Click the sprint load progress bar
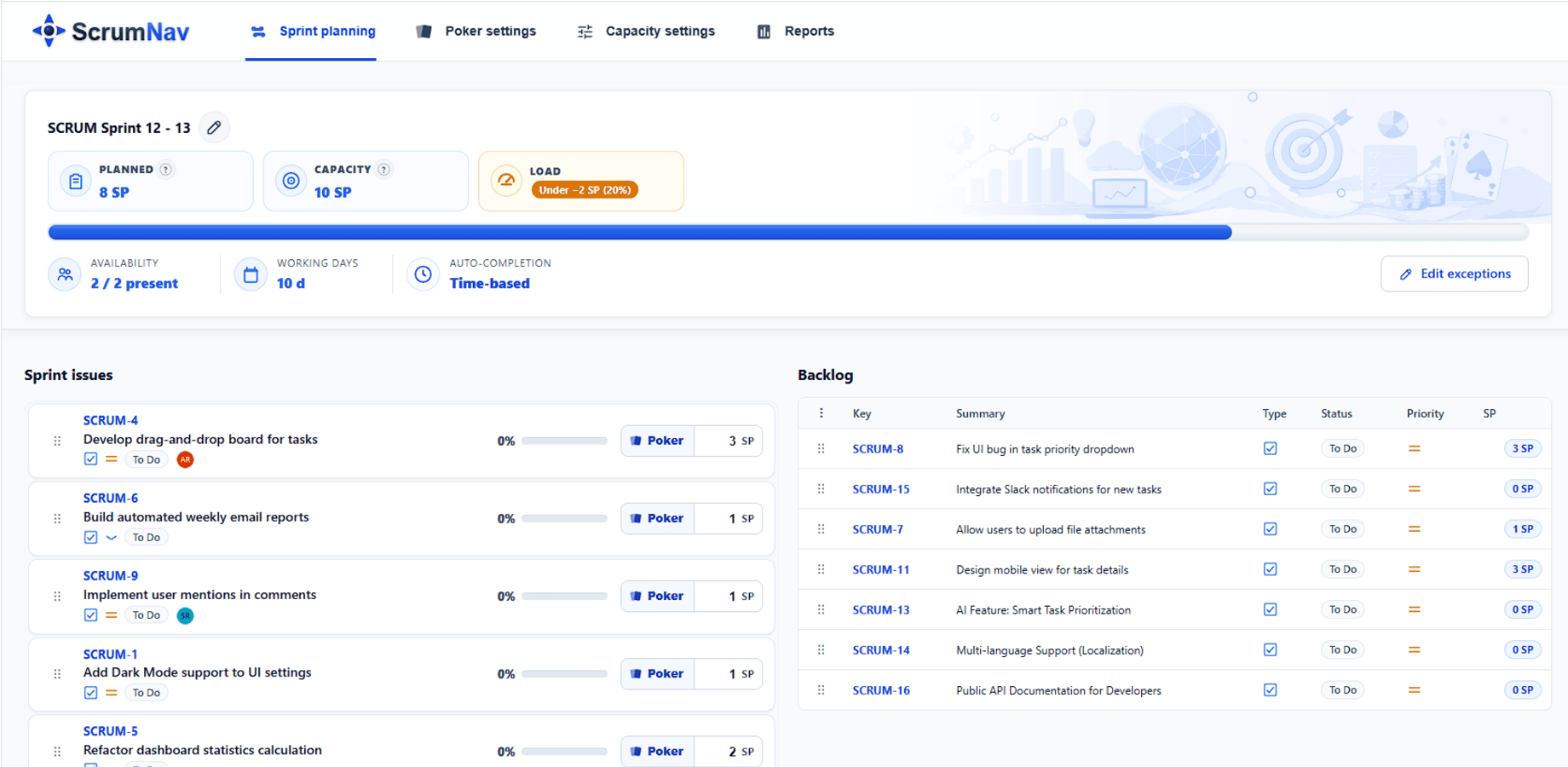1568x767 pixels. pyautogui.click(x=788, y=232)
